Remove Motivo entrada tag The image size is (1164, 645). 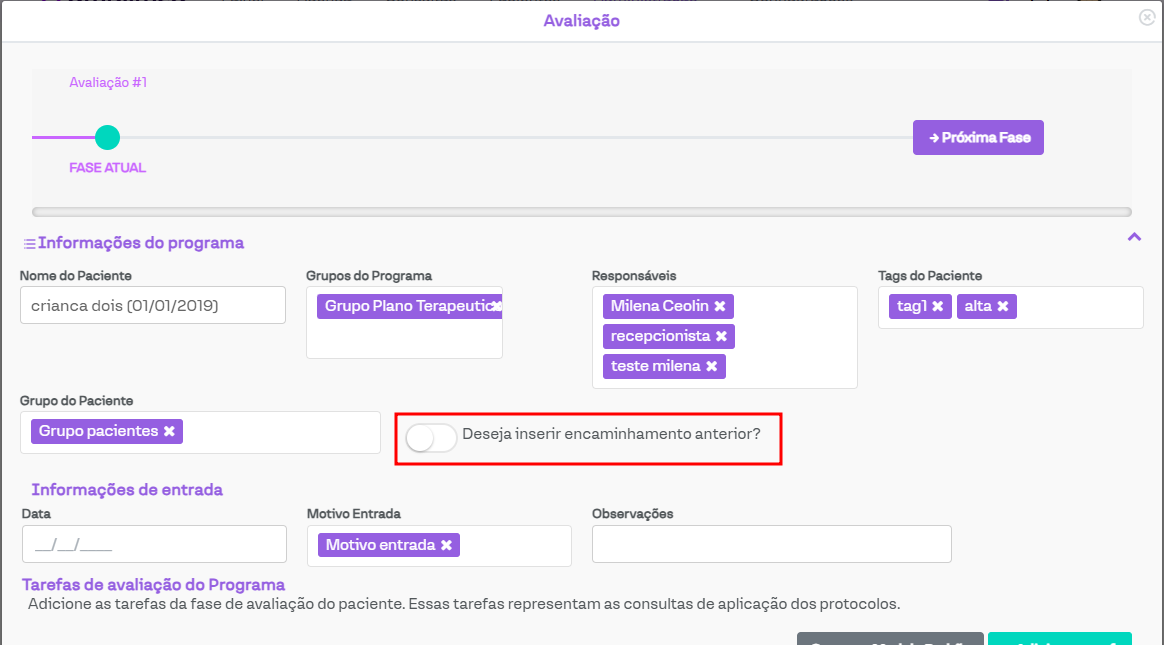(x=446, y=545)
